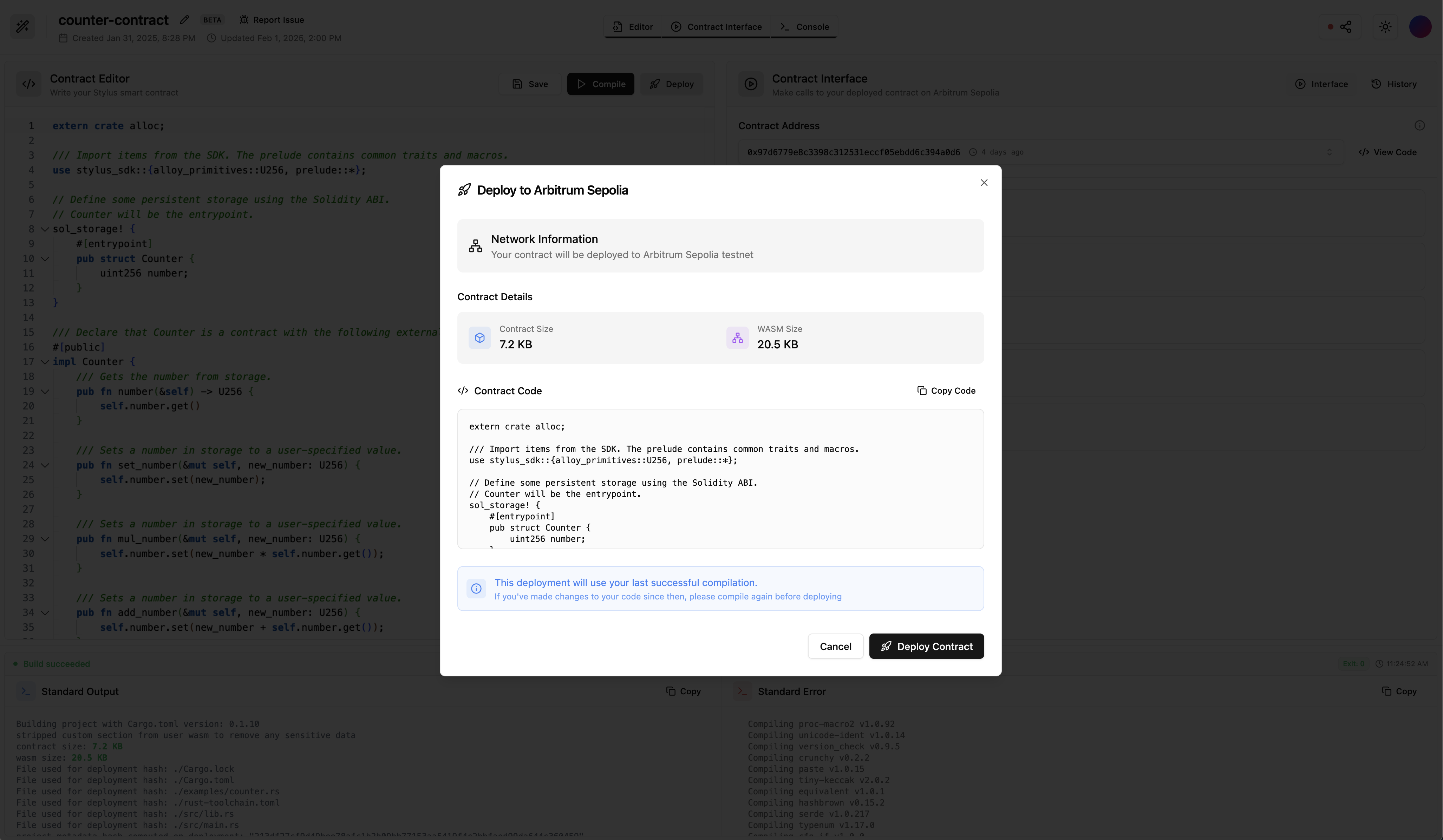Close the Deploy to Arbitrum Sepolia dialog
1443x840 pixels.
pyautogui.click(x=984, y=183)
